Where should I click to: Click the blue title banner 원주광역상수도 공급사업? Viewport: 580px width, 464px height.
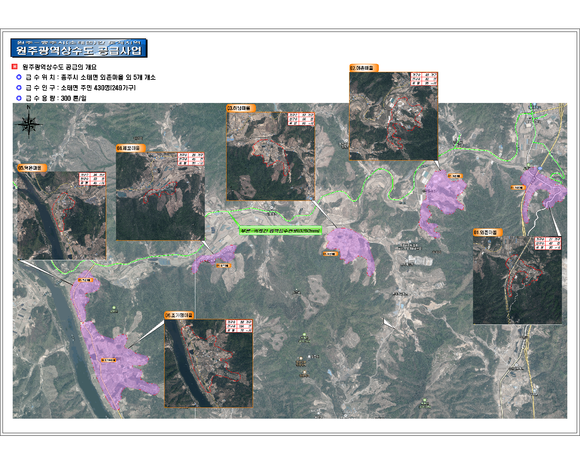click(x=79, y=48)
